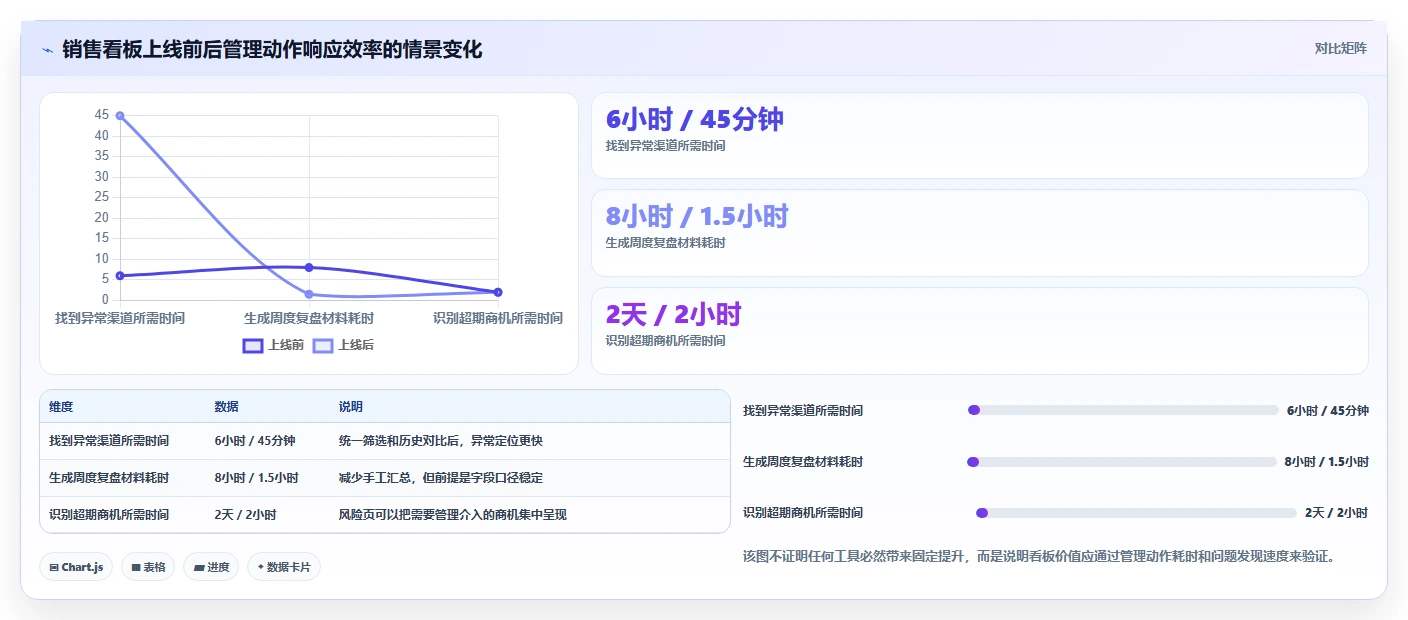Click progress row label 找到异常渠道所需时间

coord(803,410)
